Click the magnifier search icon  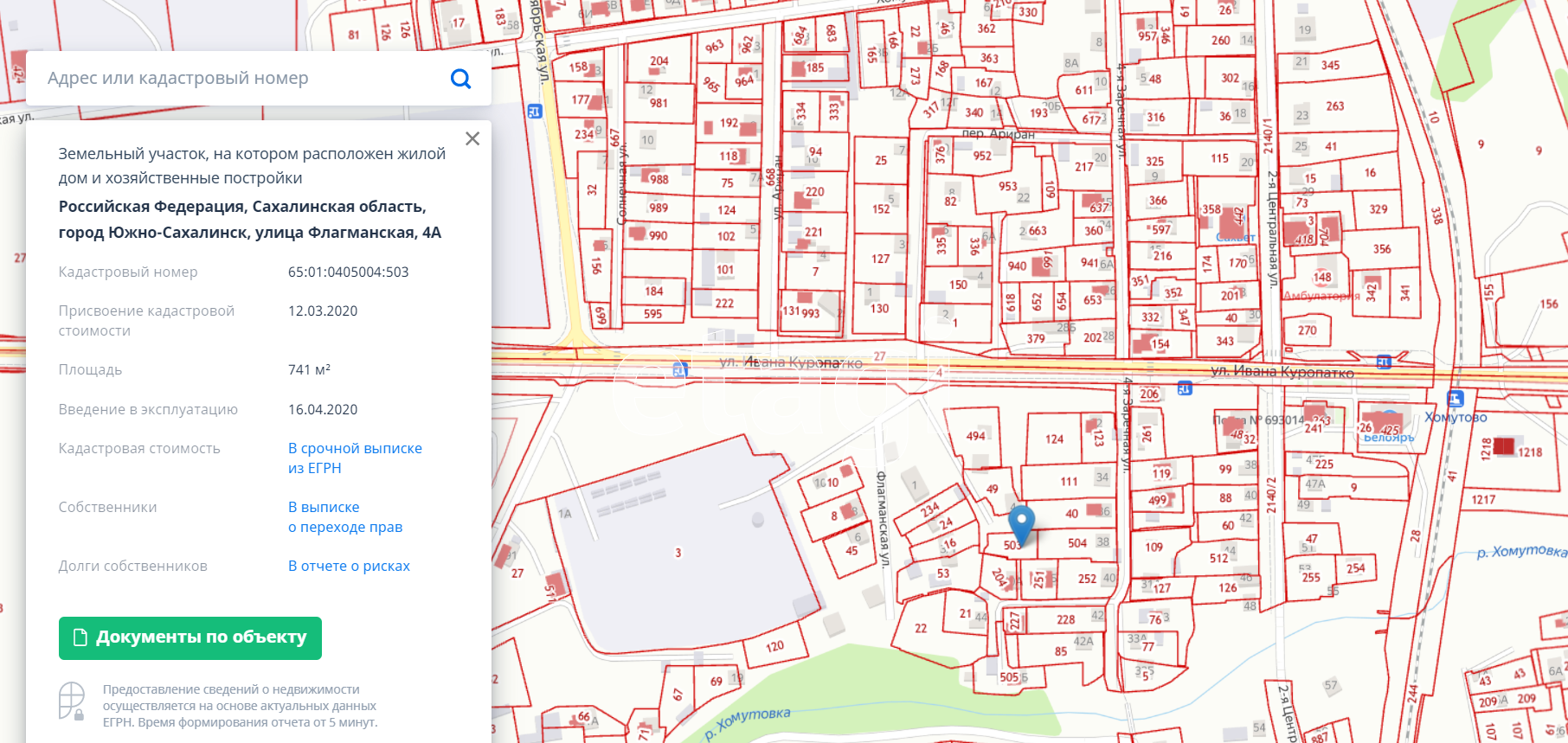461,79
